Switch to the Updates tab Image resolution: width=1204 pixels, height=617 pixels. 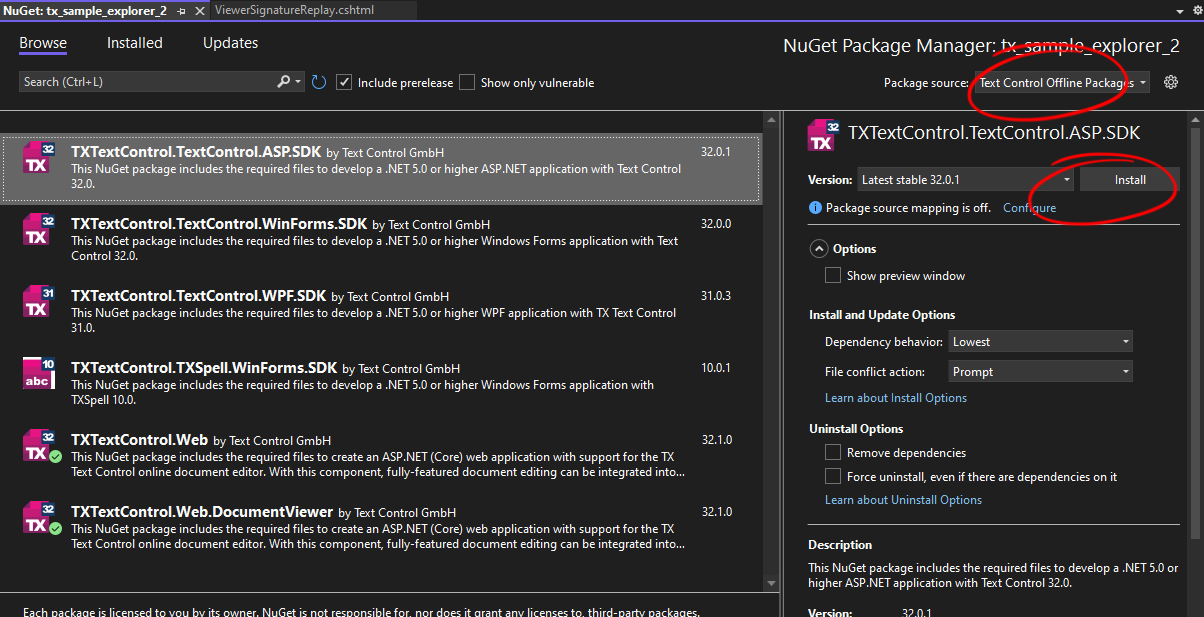(x=230, y=43)
